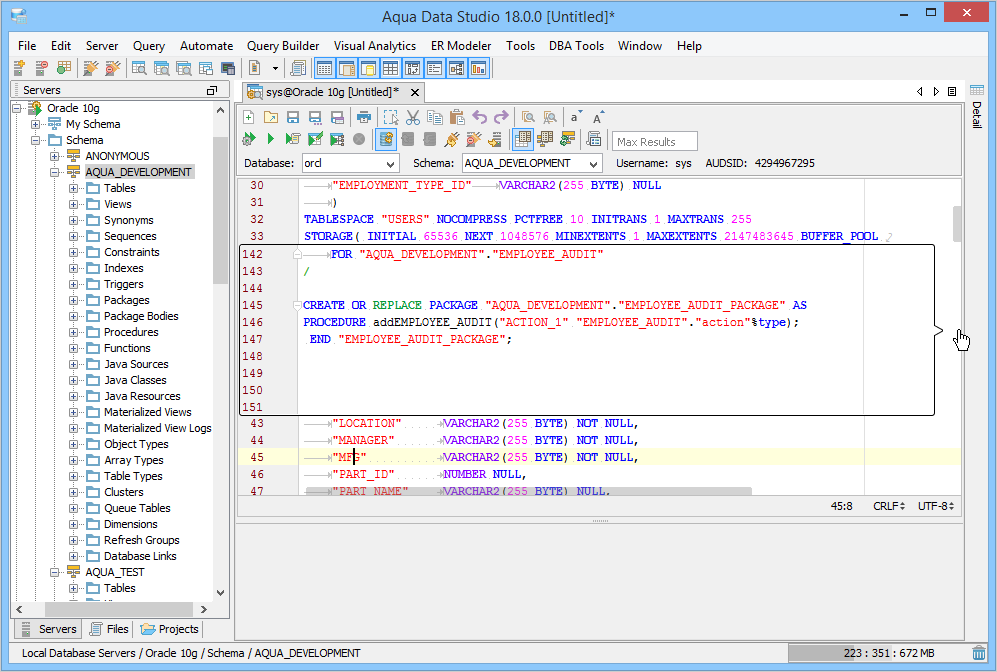Image resolution: width=997 pixels, height=672 pixels.
Task: Open a new Query Analyzer window from toolbar
Action: click(139, 67)
